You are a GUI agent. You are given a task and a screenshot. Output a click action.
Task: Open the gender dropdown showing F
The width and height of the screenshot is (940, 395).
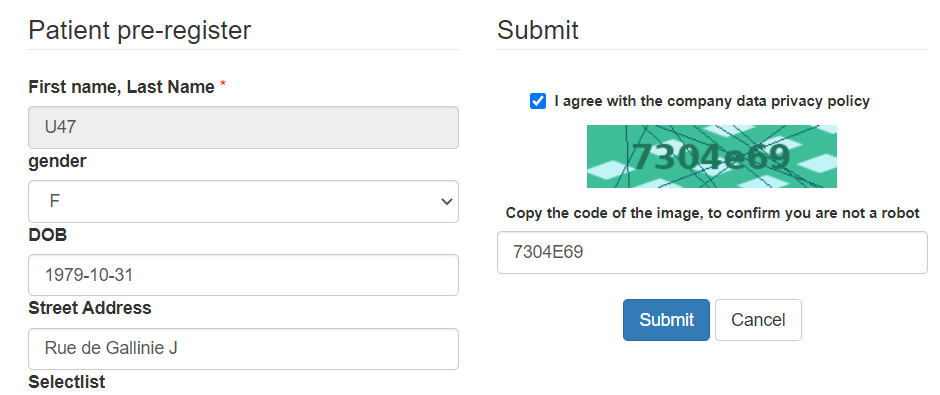(243, 201)
